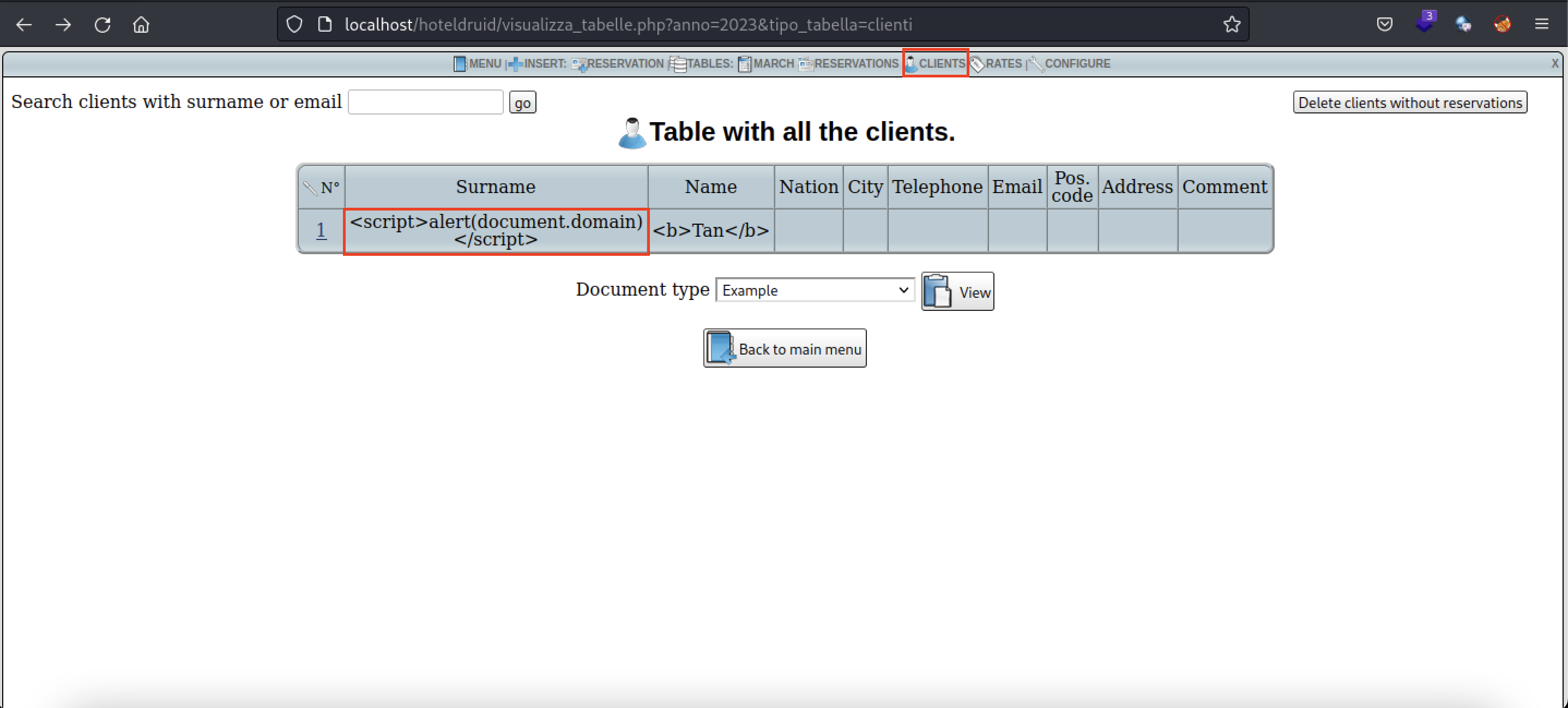Click Delete clients without reservations
Viewport: 1568px width, 708px height.
[1410, 101]
